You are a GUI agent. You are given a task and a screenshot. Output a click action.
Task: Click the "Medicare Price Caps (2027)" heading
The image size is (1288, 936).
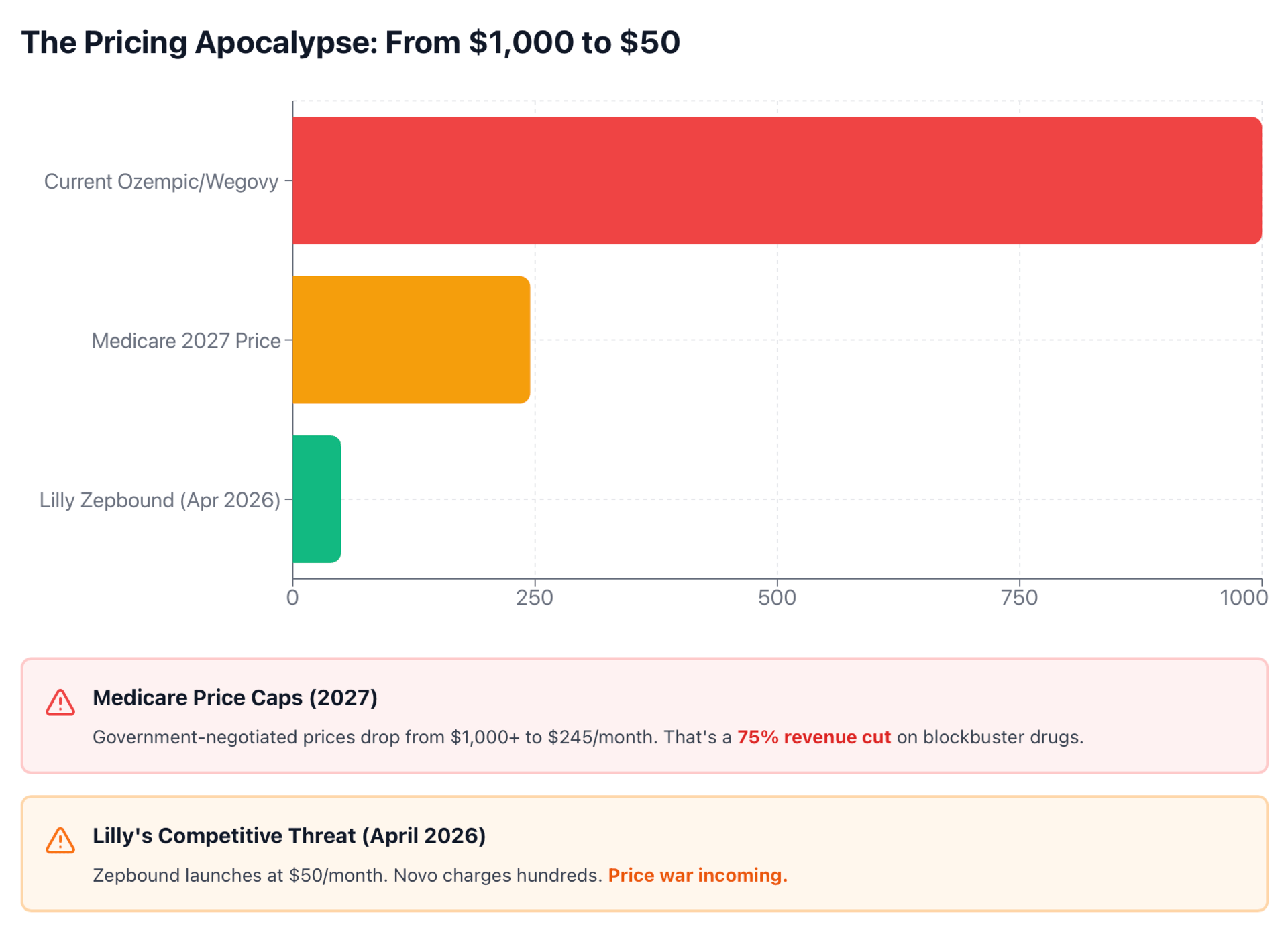235,698
